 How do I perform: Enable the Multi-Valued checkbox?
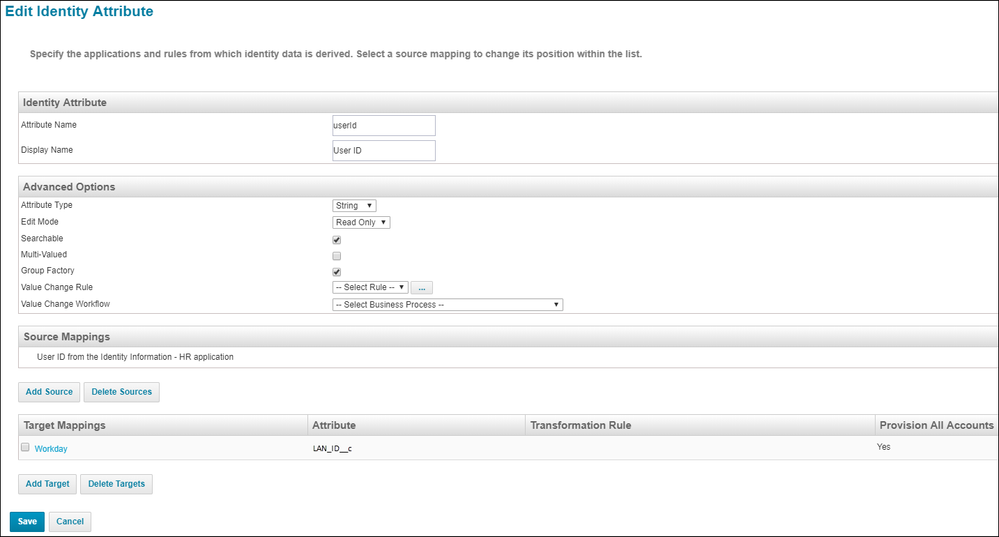pyautogui.click(x=337, y=256)
